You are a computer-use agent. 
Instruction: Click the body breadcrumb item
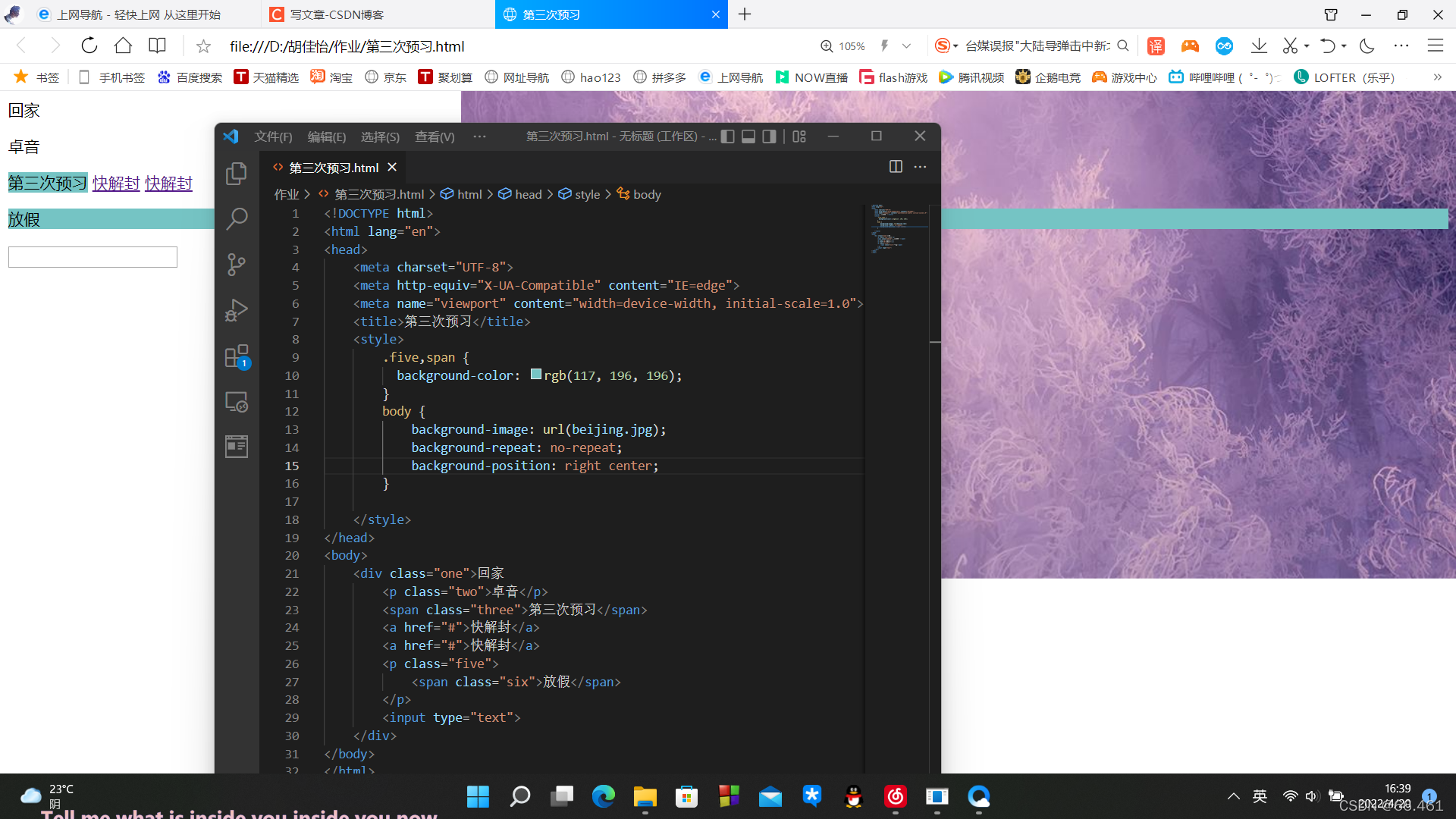[x=639, y=194]
